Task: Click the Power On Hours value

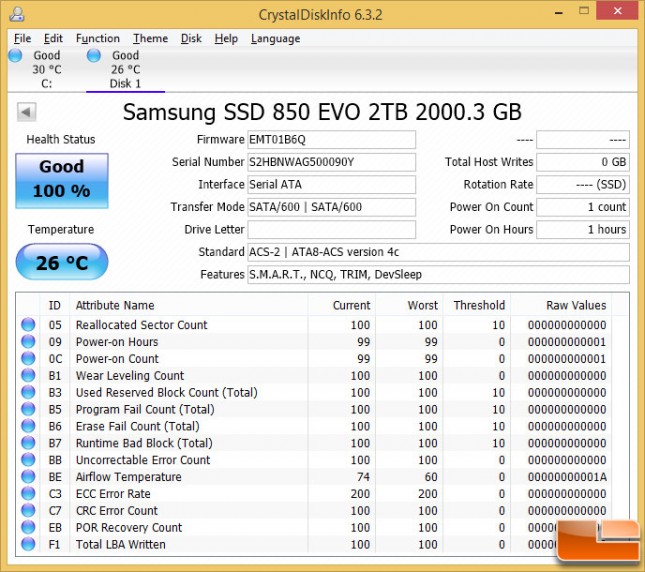Action: (x=583, y=229)
